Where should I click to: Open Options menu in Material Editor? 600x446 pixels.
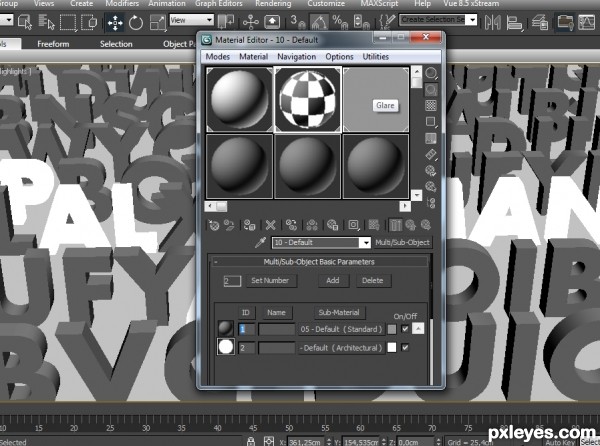pos(339,57)
